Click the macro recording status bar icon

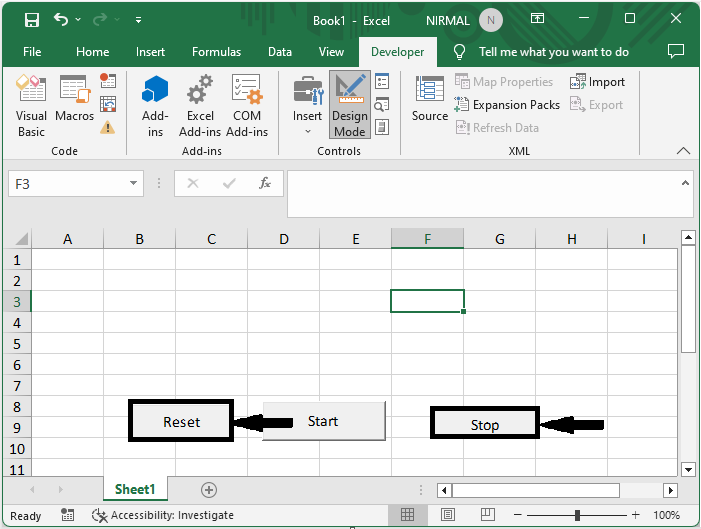tap(68, 515)
